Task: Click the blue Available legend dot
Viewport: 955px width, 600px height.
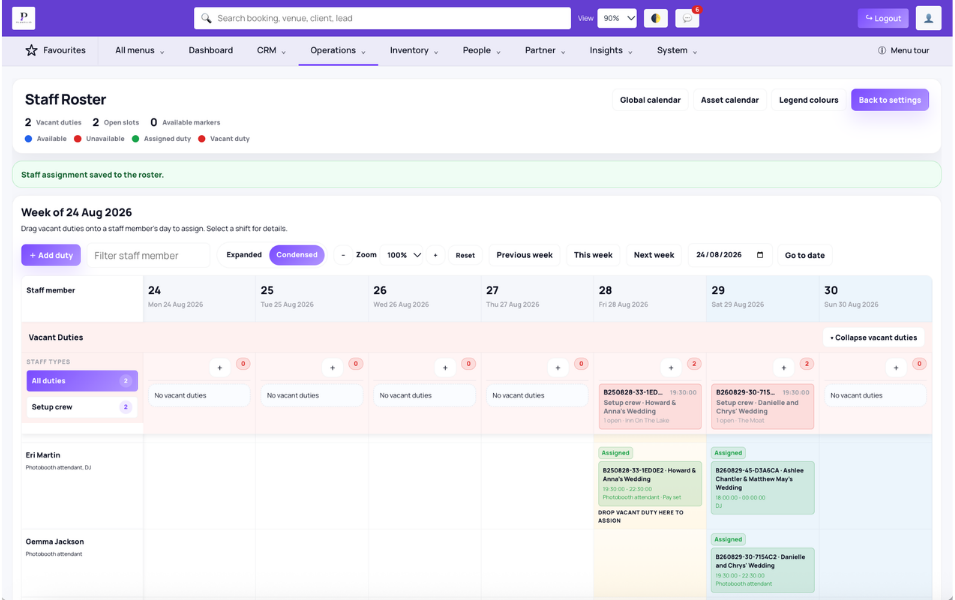Action: point(28,139)
